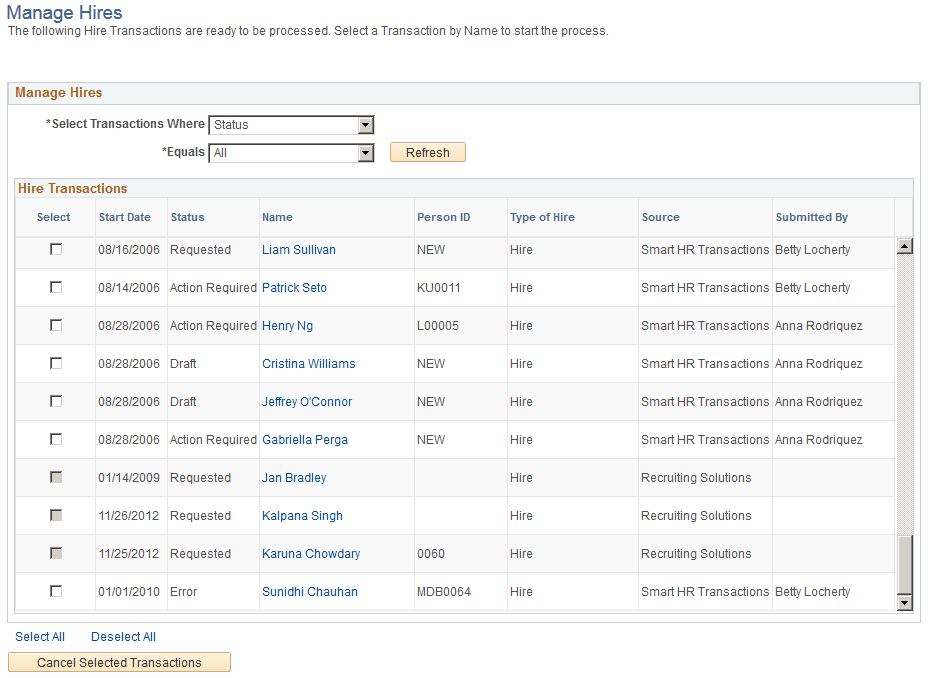The image size is (933, 678).
Task: Click the Deselect All link
Action: pos(123,636)
